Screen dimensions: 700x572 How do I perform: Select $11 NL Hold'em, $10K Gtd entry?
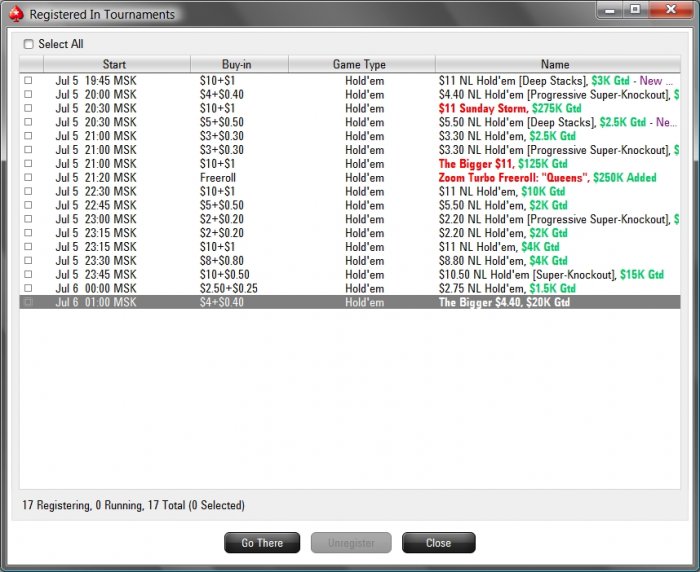[x=502, y=191]
